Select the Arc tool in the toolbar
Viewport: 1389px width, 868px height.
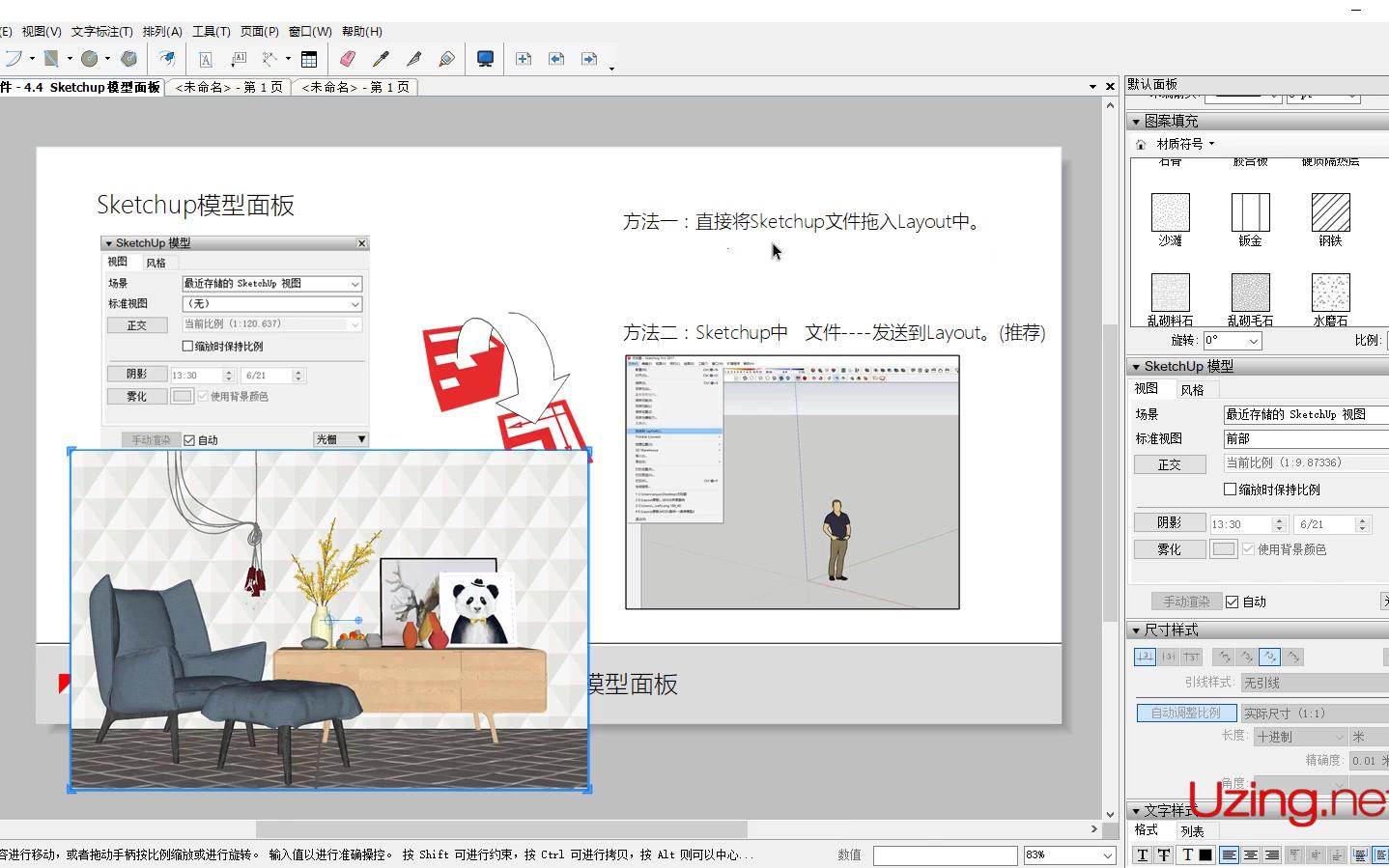click(x=14, y=59)
